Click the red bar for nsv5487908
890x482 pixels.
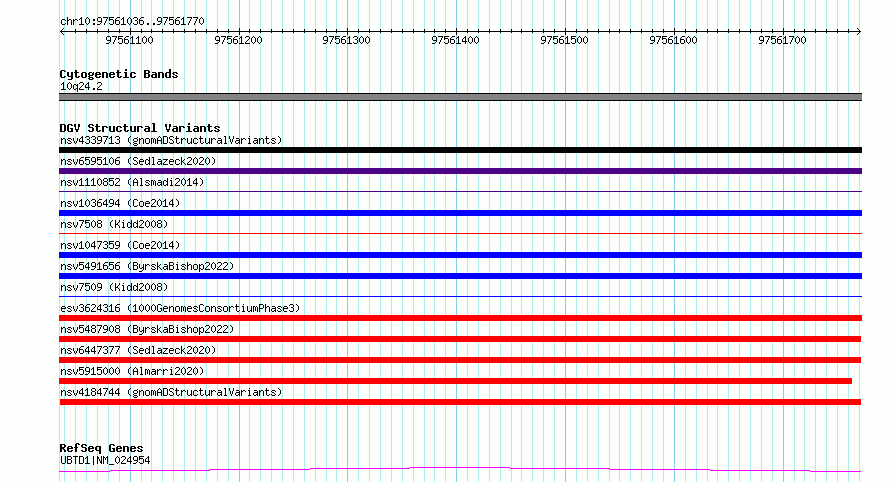coord(460,339)
